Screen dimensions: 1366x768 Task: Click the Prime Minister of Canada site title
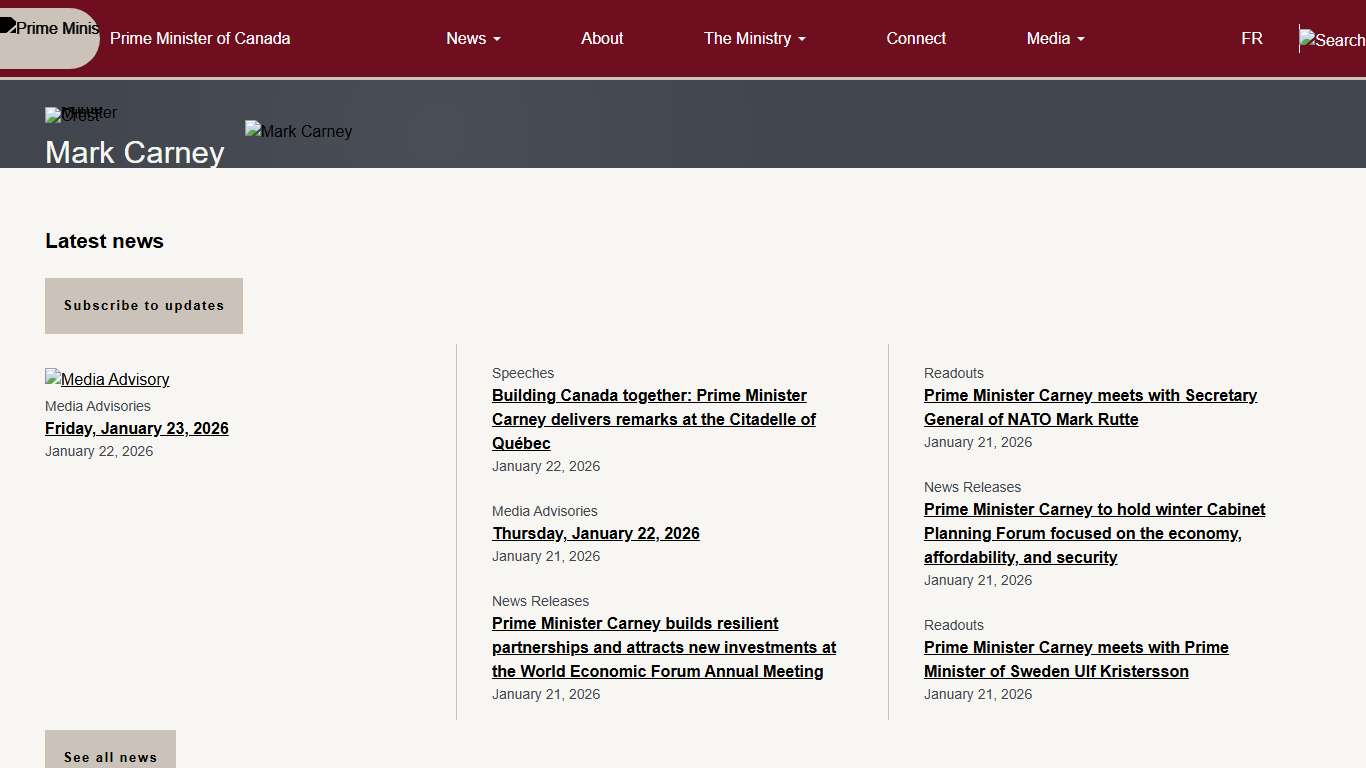click(x=200, y=38)
